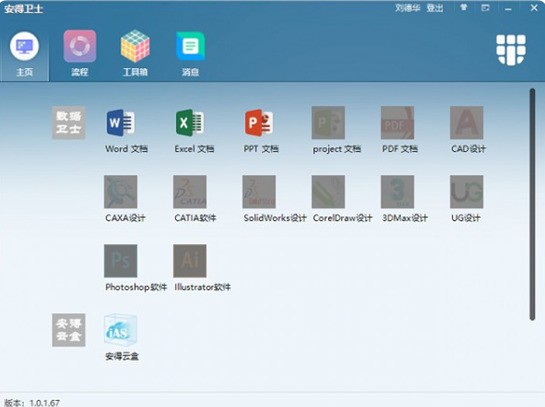Screen dimensions: 545x407
Task: Minimize the 安得卫士 window
Action: (508, 8)
